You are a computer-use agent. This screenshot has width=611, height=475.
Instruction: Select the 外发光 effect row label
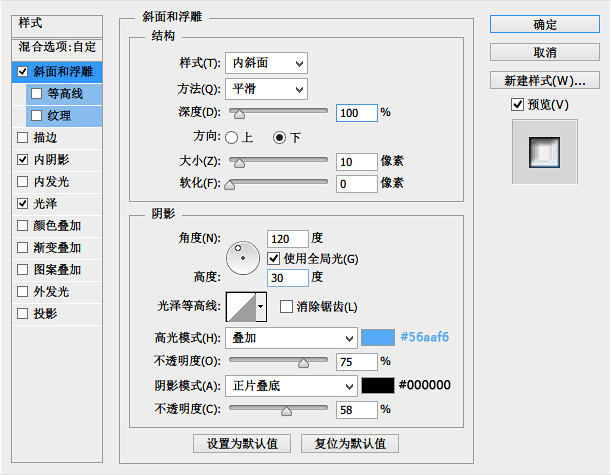pyautogui.click(x=51, y=291)
